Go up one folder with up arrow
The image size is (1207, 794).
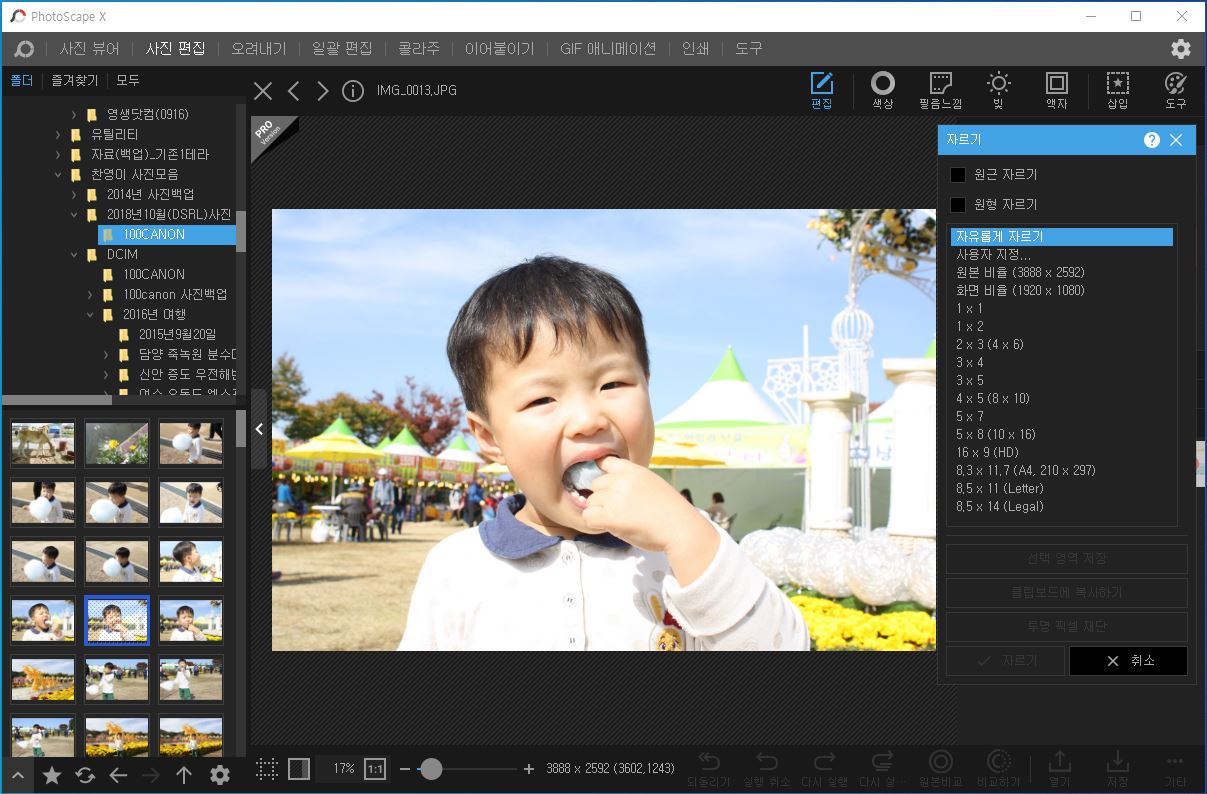(x=184, y=775)
